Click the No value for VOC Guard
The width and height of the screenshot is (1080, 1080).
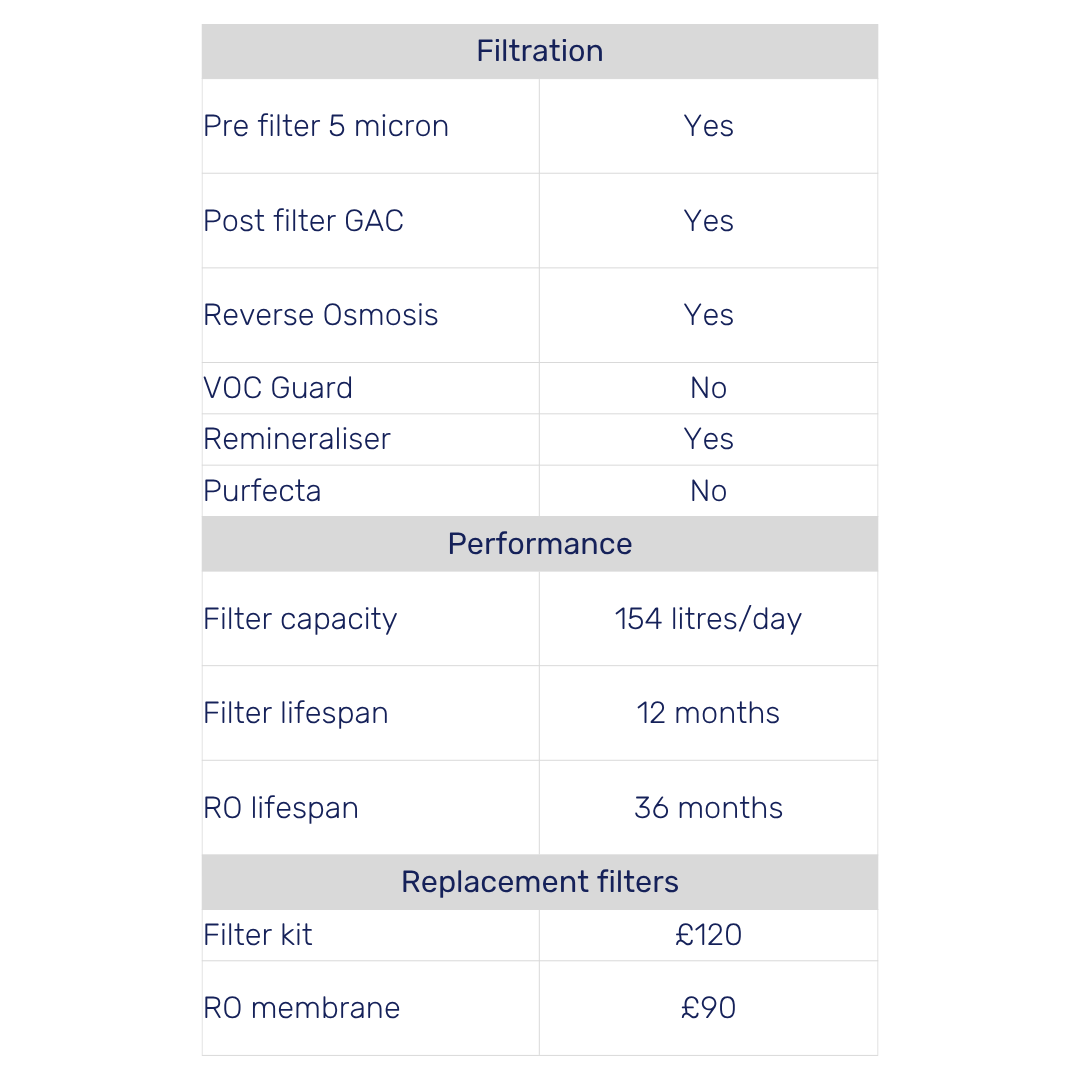[x=708, y=388]
